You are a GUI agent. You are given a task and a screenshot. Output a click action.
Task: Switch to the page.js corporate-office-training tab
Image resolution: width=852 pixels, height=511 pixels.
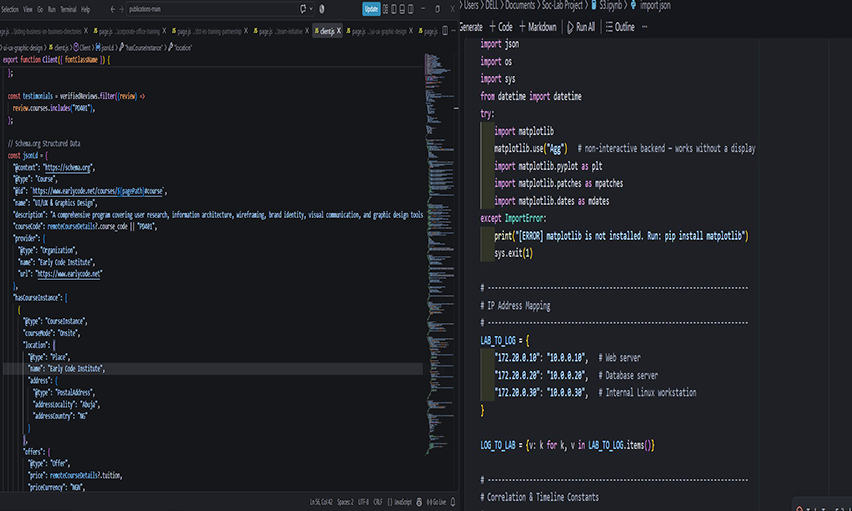point(127,31)
